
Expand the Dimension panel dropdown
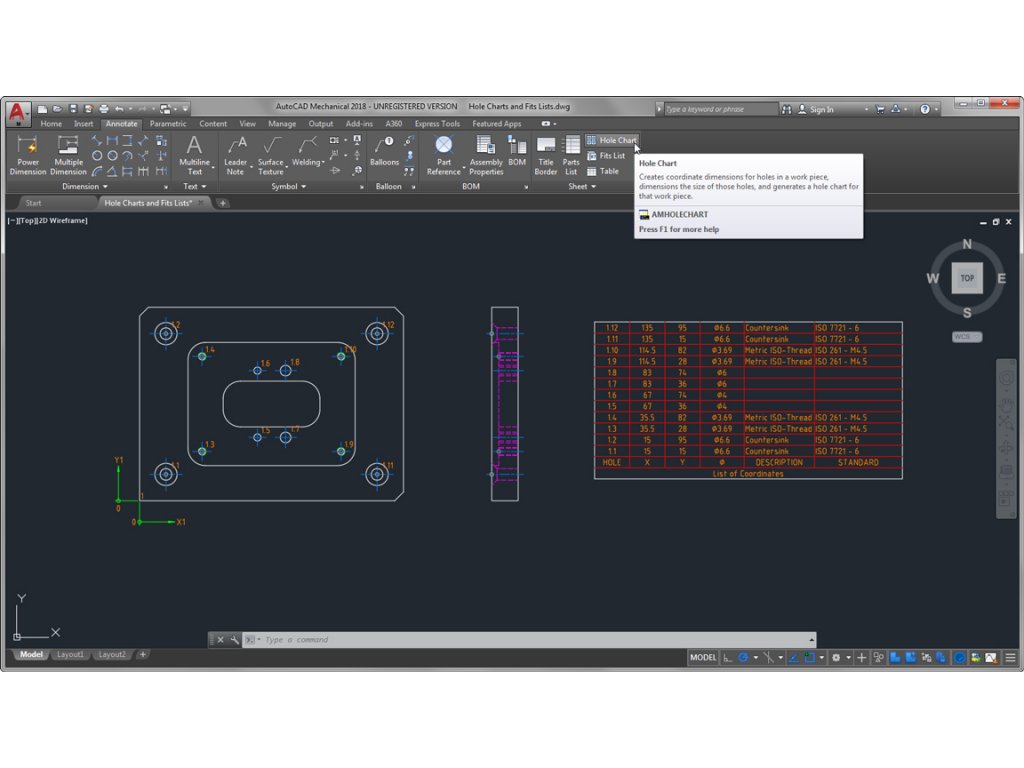[85, 187]
